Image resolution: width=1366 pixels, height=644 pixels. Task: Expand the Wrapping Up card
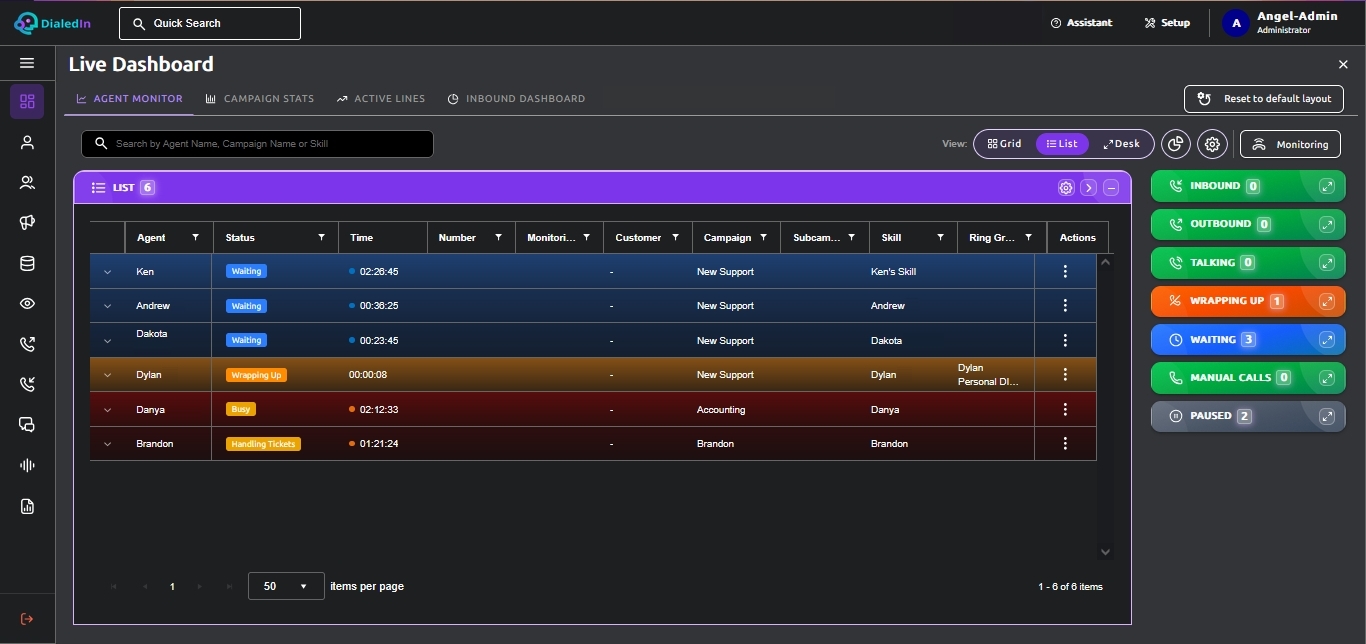pos(1327,301)
